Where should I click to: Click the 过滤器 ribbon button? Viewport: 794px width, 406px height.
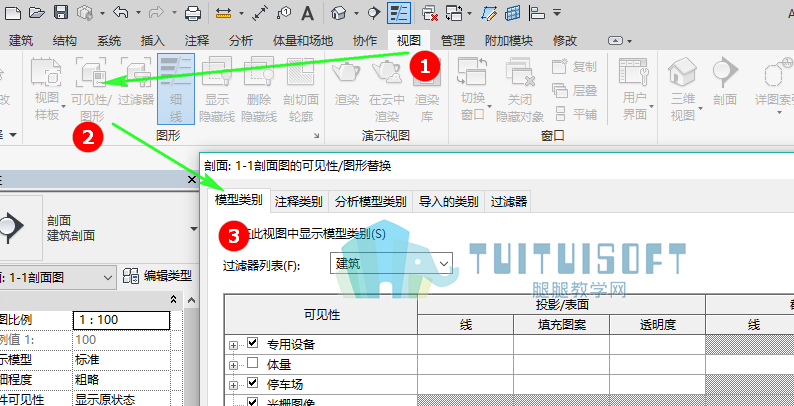point(136,82)
